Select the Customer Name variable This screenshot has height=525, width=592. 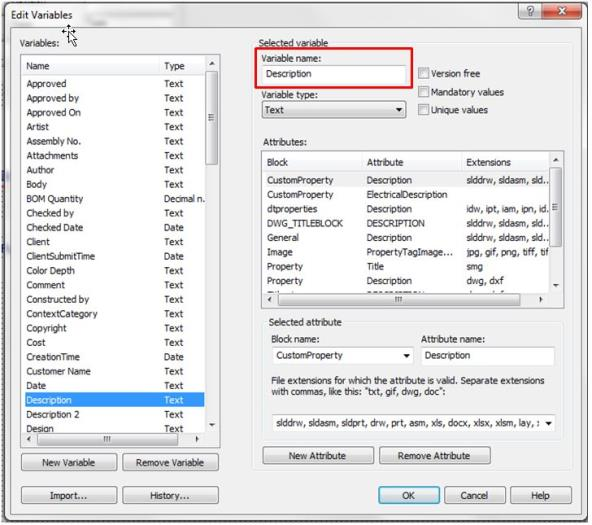click(x=114, y=371)
